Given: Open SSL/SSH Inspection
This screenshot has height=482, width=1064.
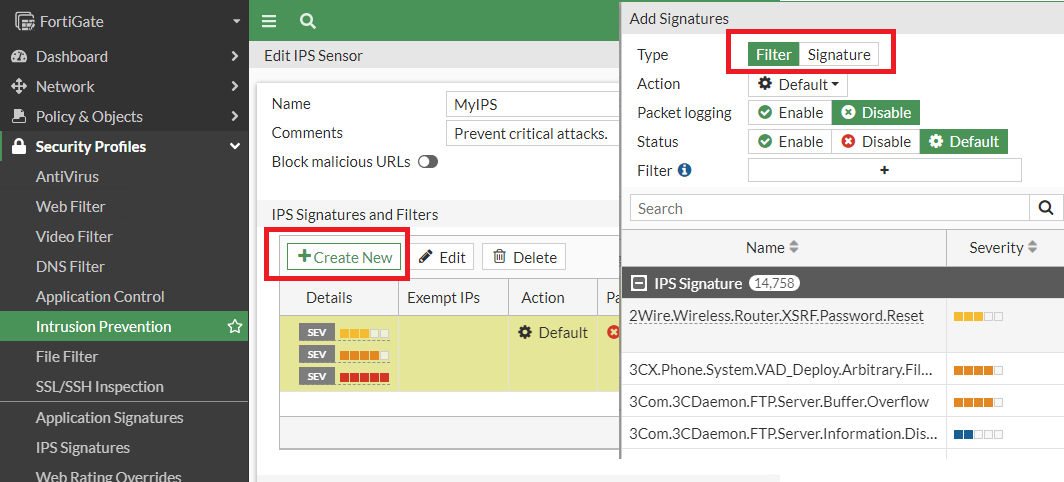Looking at the screenshot, I should [x=100, y=386].
